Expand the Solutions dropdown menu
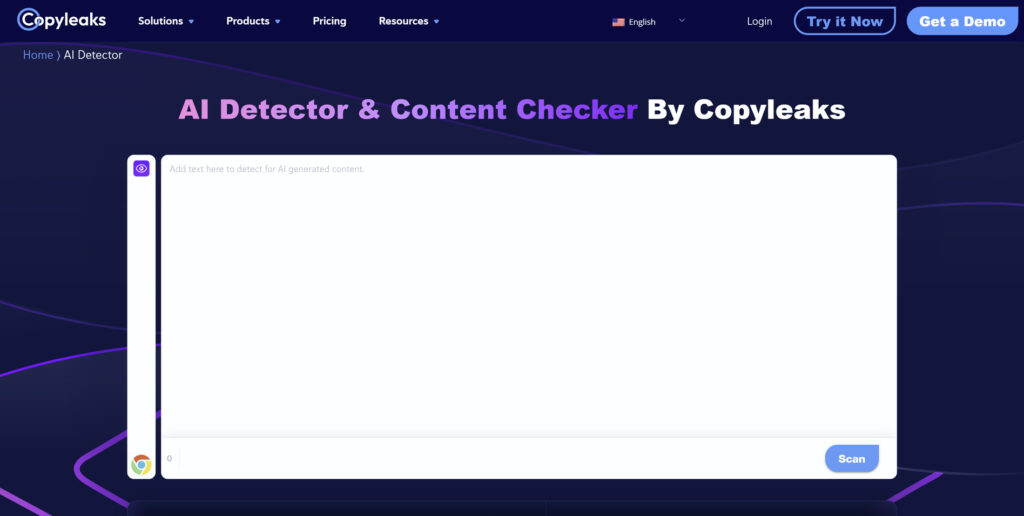 click(x=166, y=21)
